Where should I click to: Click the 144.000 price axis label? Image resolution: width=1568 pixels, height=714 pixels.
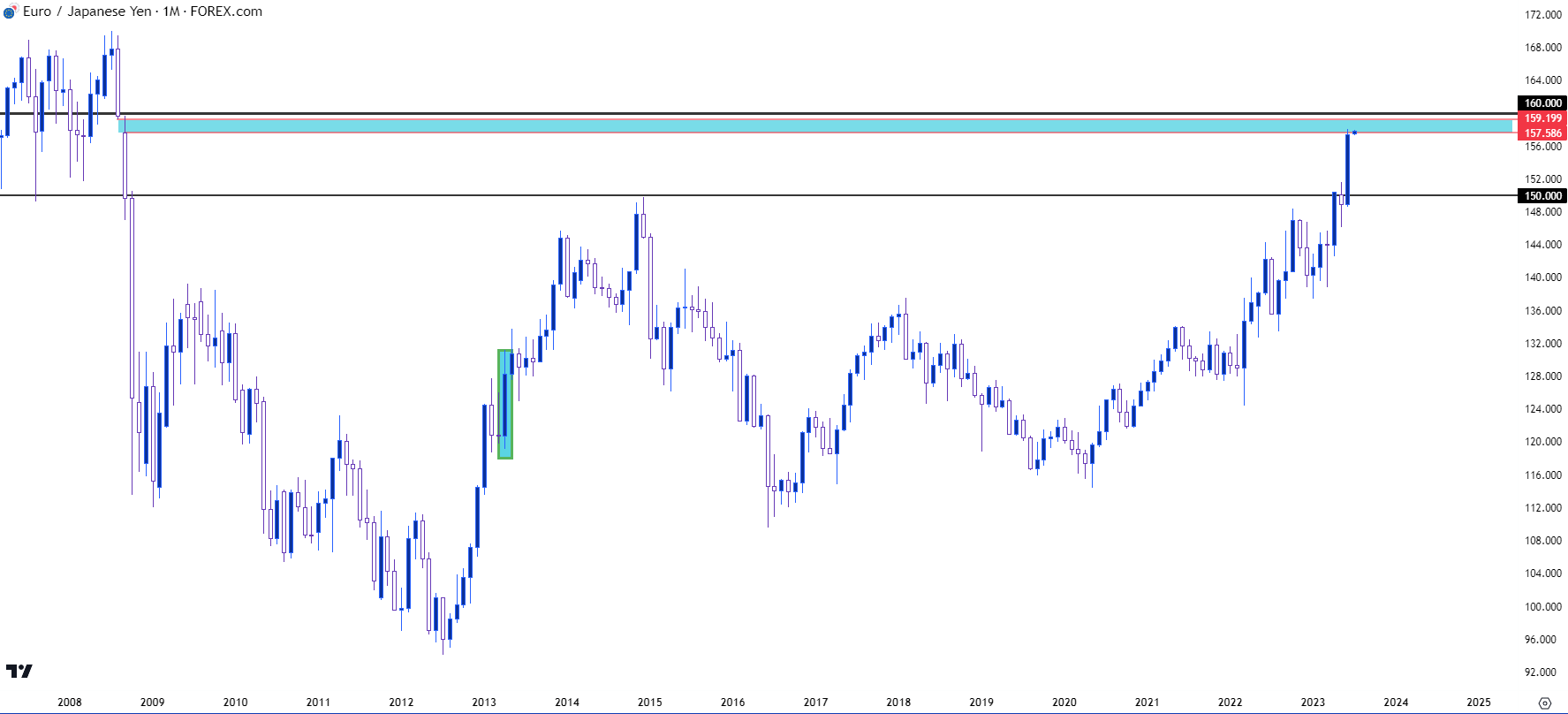pyautogui.click(x=1542, y=245)
